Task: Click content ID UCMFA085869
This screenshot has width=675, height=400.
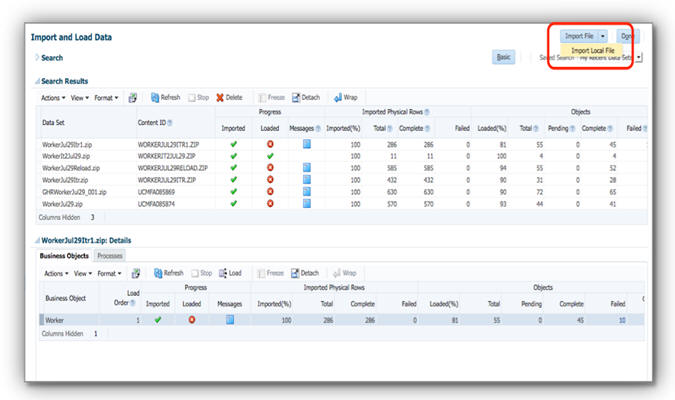Action: click(156, 192)
